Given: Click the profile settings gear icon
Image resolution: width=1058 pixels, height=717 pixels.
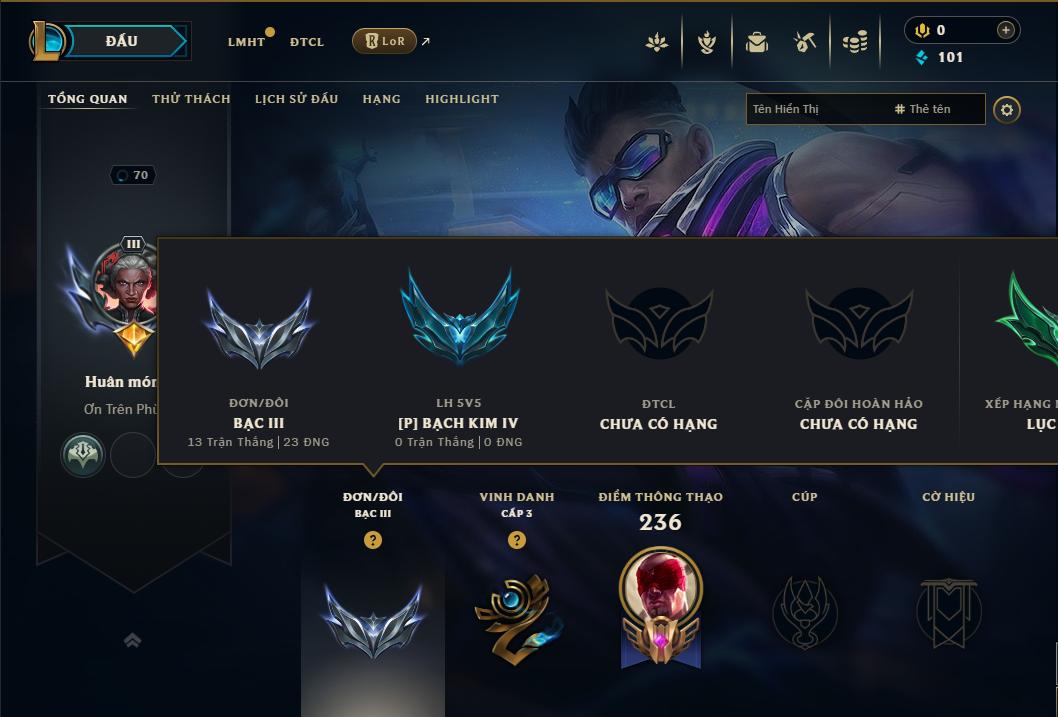Looking at the screenshot, I should click(1007, 109).
